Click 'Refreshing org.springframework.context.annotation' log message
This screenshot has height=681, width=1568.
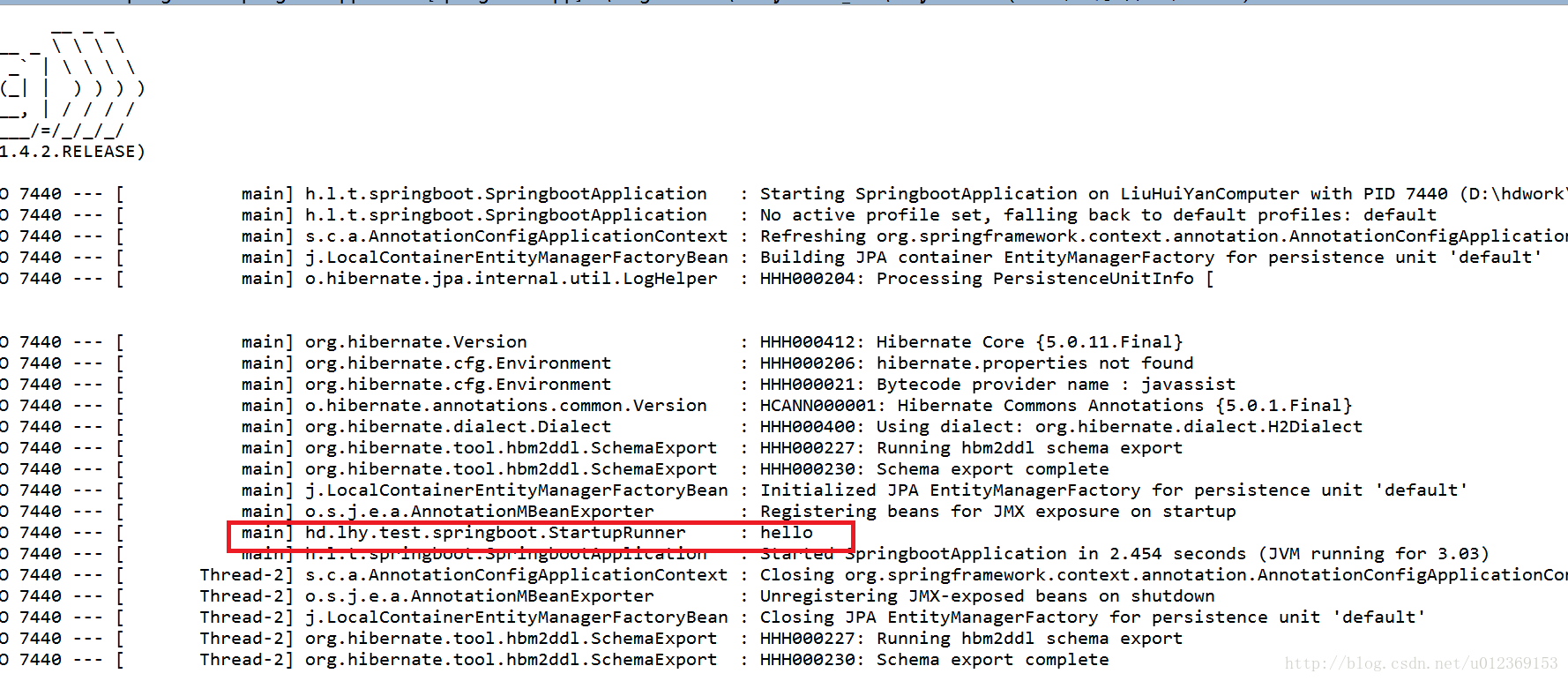tap(1163, 236)
